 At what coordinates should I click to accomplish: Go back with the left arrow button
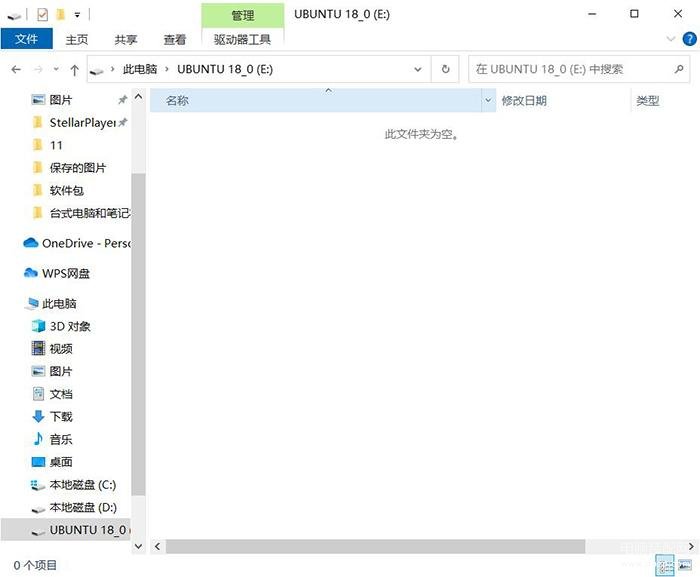[16, 70]
